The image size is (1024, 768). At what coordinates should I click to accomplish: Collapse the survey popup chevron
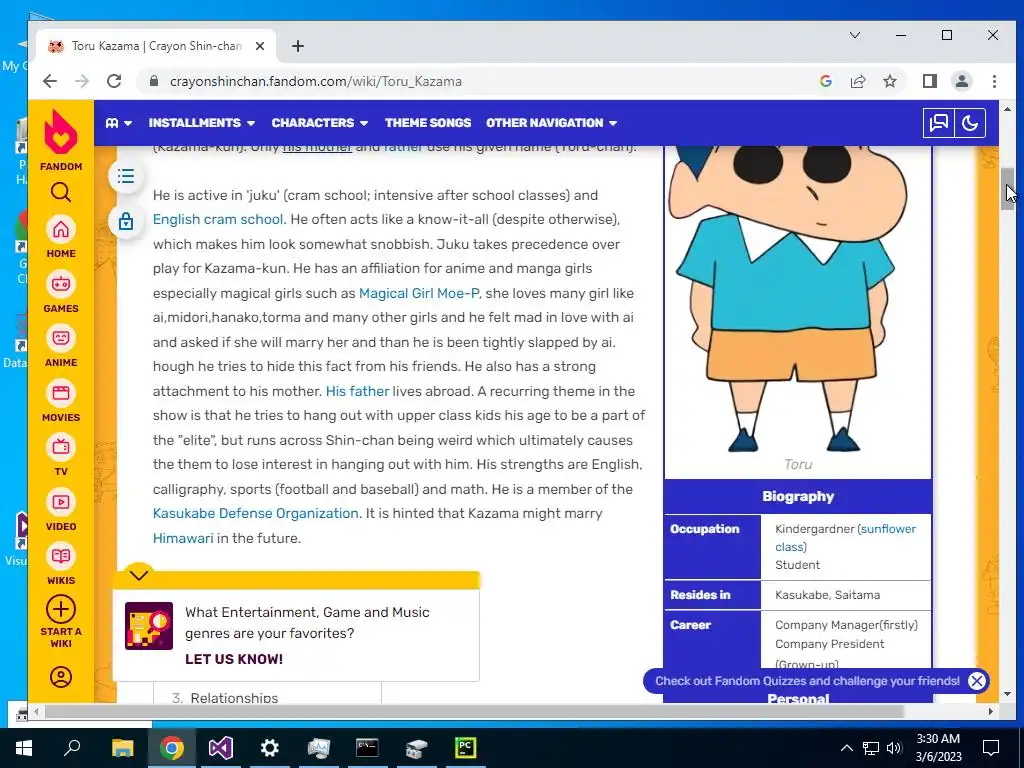click(x=138, y=575)
